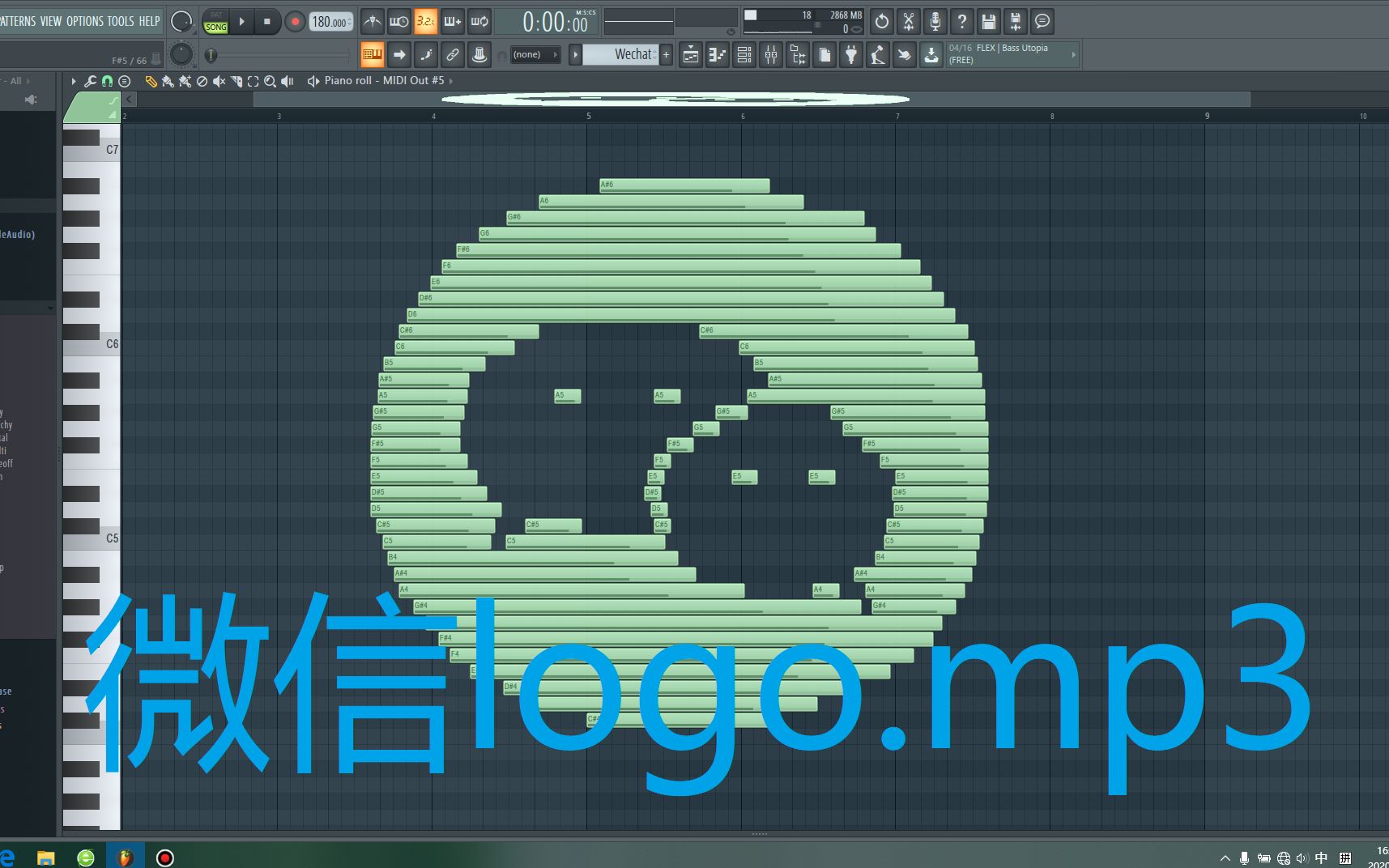The image size is (1389, 868).
Task: Toggle wait for input to start playing
Action: (398, 22)
